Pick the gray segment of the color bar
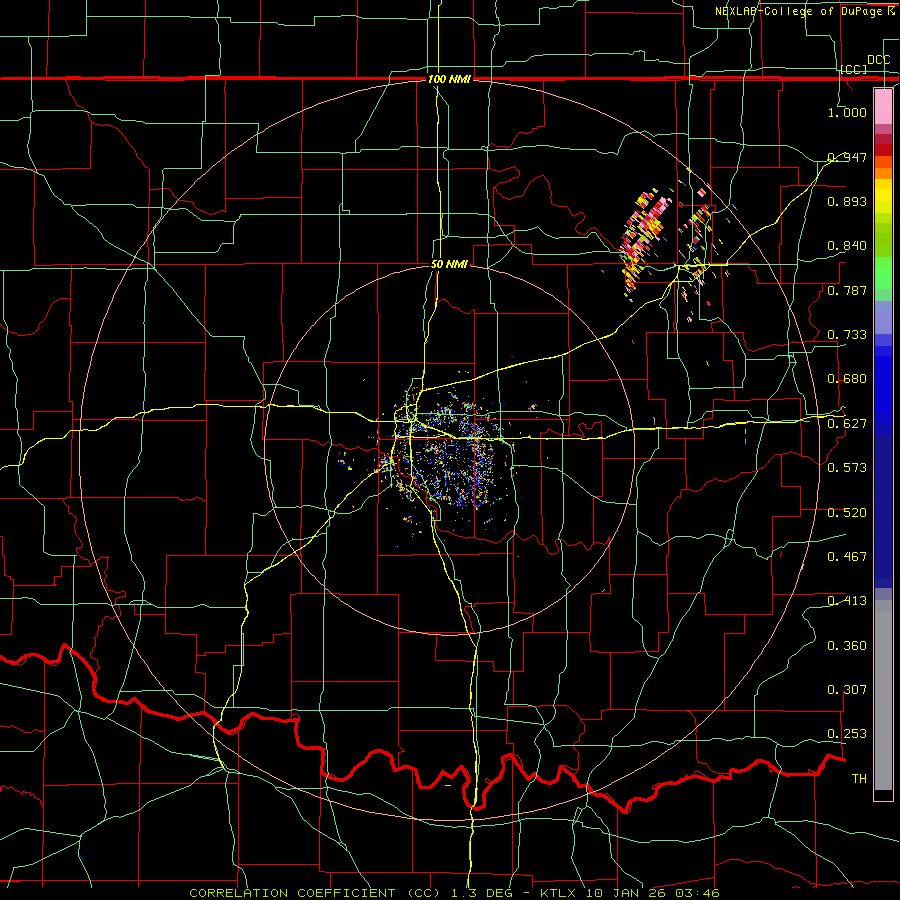This screenshot has width=900, height=900. (883, 695)
